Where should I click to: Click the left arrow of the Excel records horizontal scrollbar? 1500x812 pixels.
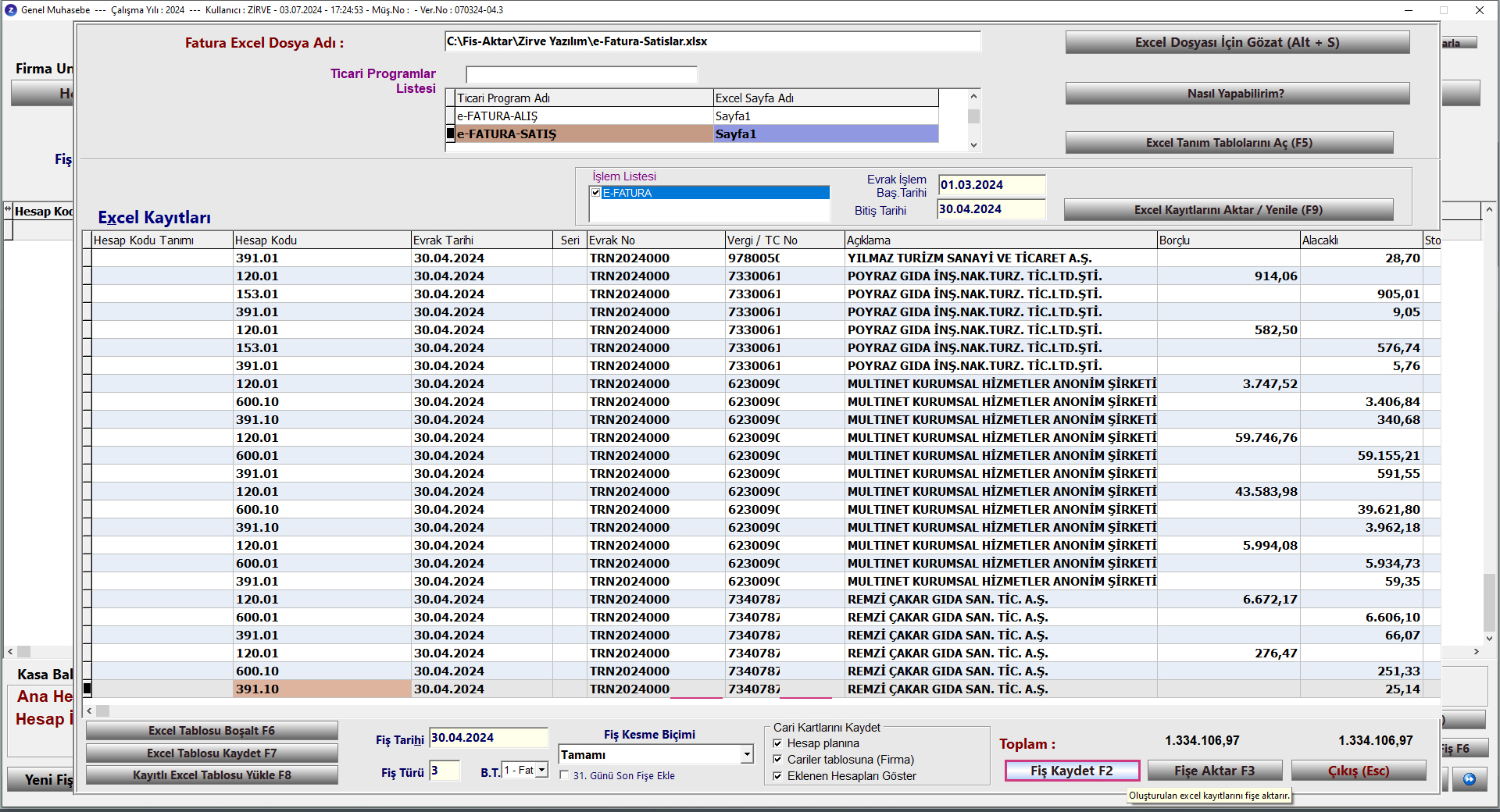[90, 710]
